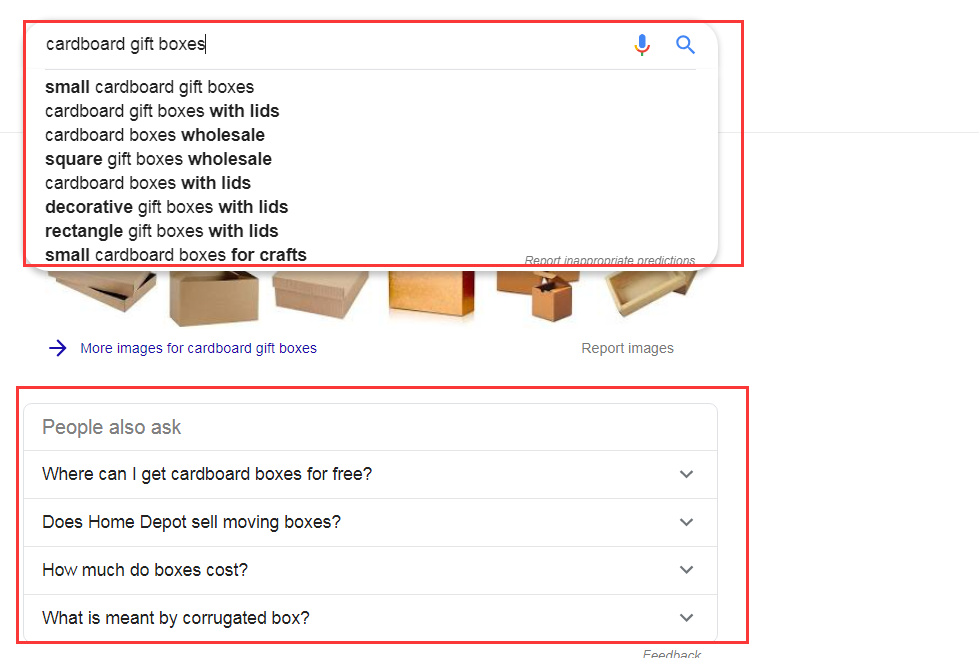The image size is (979, 658).
Task: Click inside the search text field
Action: tap(330, 45)
